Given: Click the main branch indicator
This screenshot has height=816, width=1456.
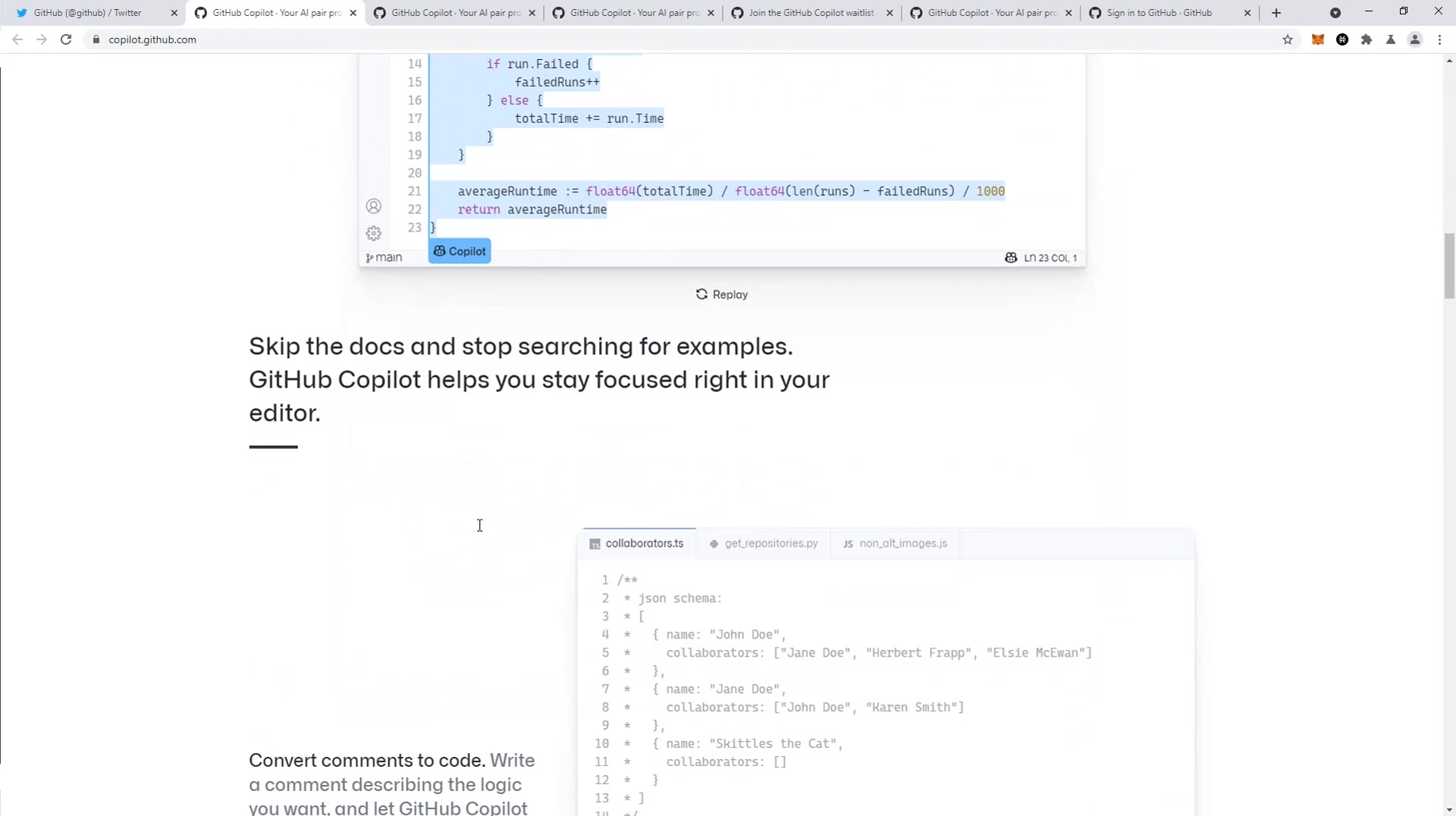Looking at the screenshot, I should (x=384, y=258).
